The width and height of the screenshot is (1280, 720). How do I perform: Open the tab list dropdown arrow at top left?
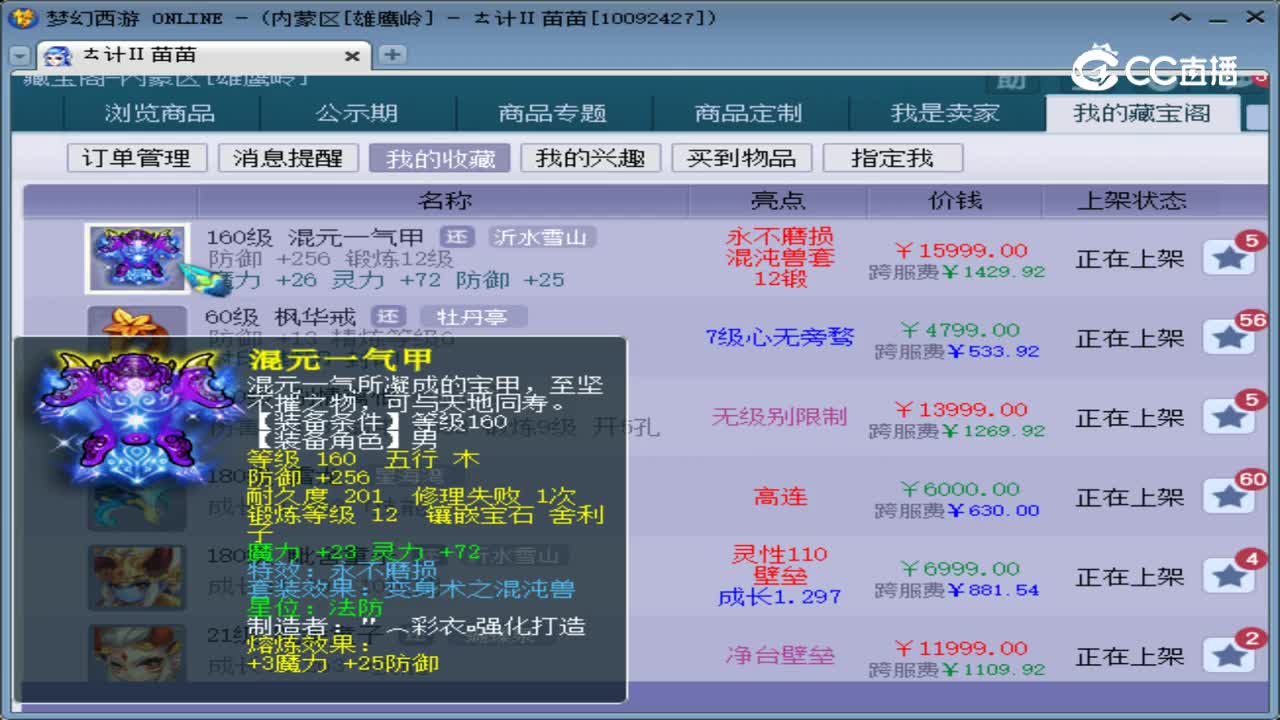(x=20, y=55)
